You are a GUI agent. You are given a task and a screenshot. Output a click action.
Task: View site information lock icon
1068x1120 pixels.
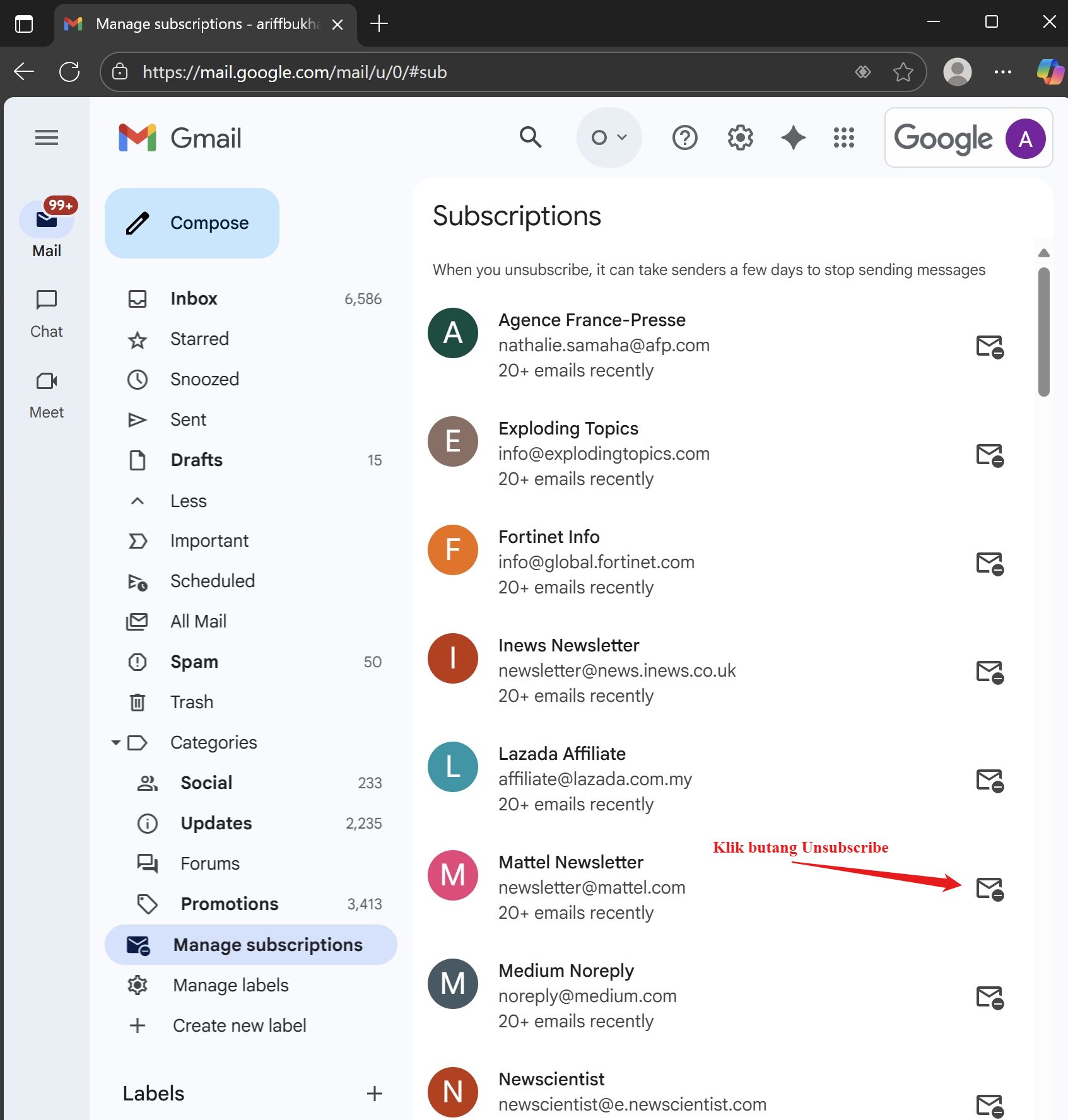[120, 72]
